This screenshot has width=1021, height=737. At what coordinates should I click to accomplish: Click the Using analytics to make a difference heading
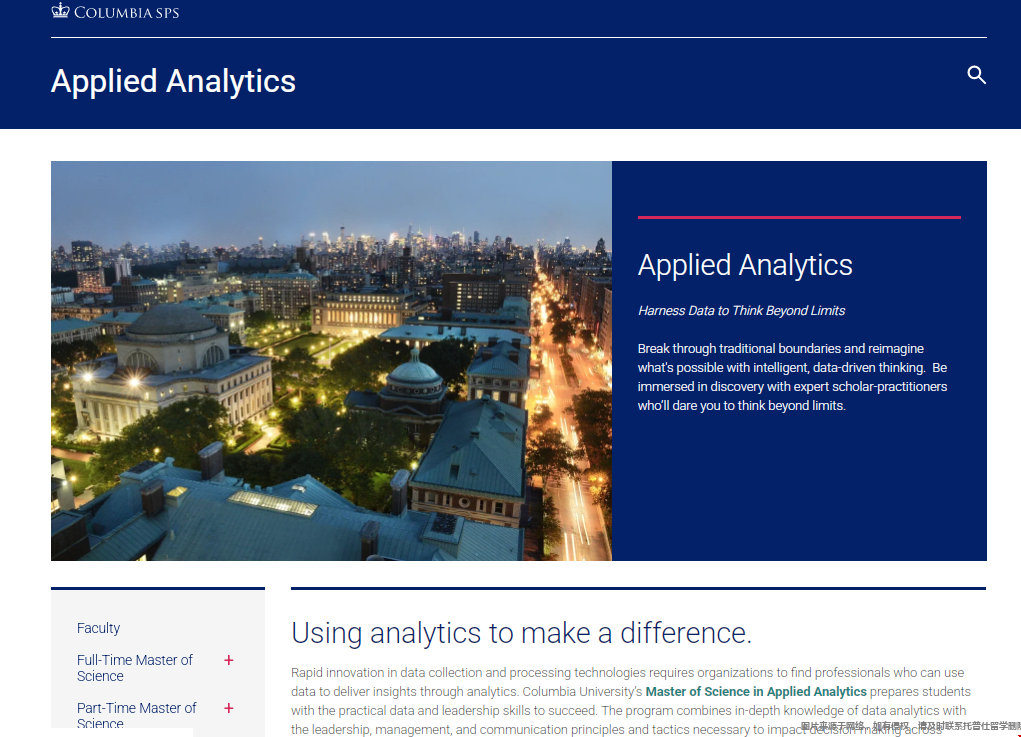[521, 633]
